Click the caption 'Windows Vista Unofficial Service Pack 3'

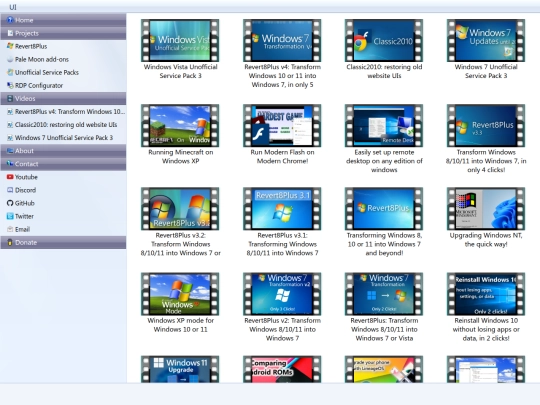[180, 71]
